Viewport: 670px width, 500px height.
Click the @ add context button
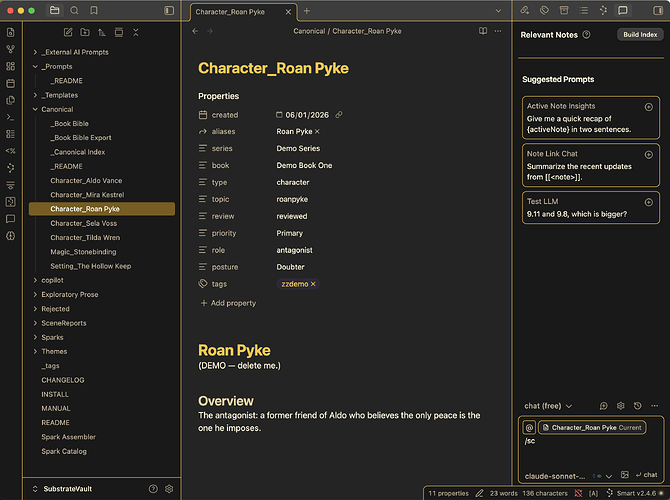(529, 427)
